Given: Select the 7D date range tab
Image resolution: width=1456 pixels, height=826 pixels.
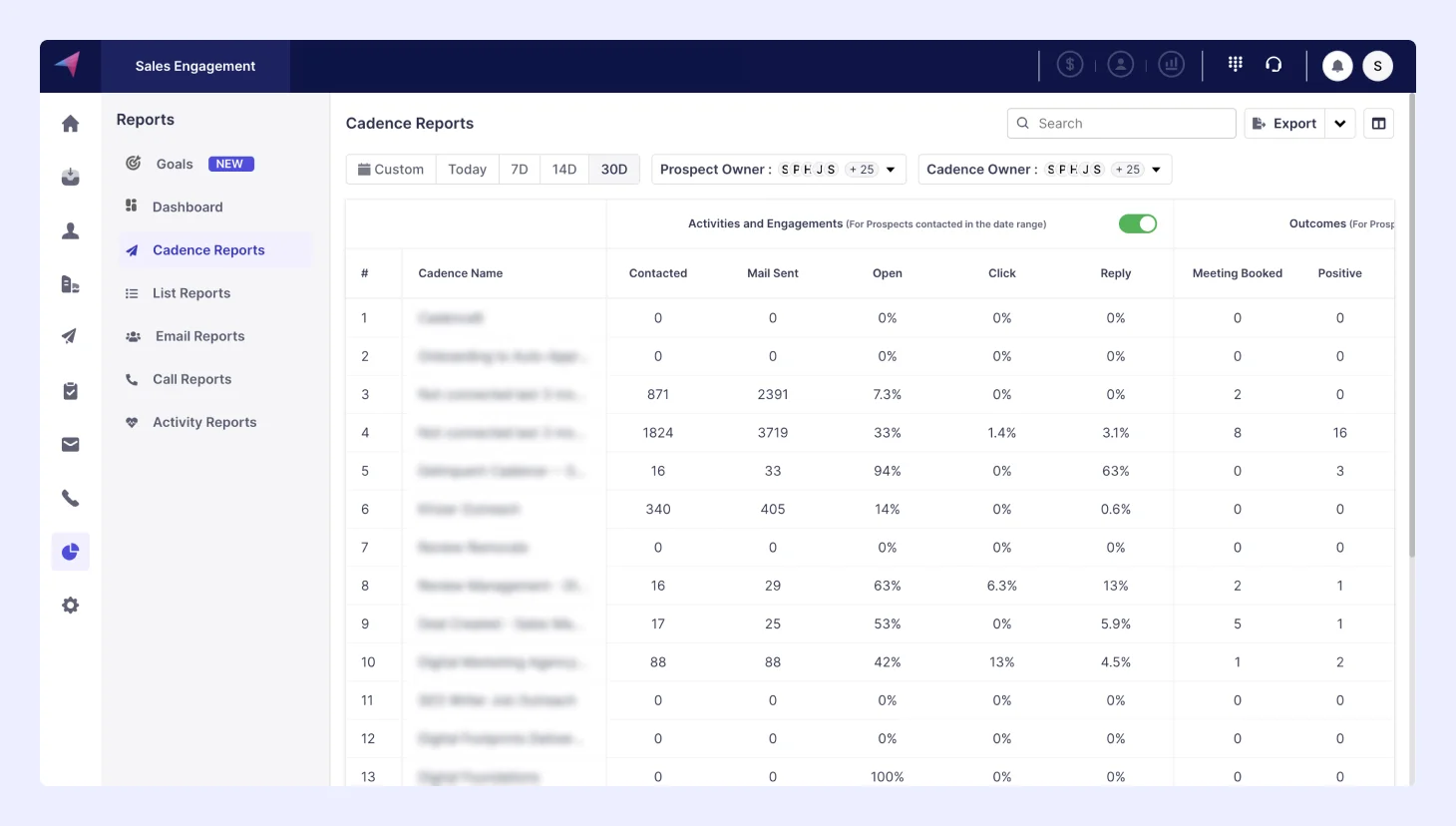Looking at the screenshot, I should click(519, 170).
